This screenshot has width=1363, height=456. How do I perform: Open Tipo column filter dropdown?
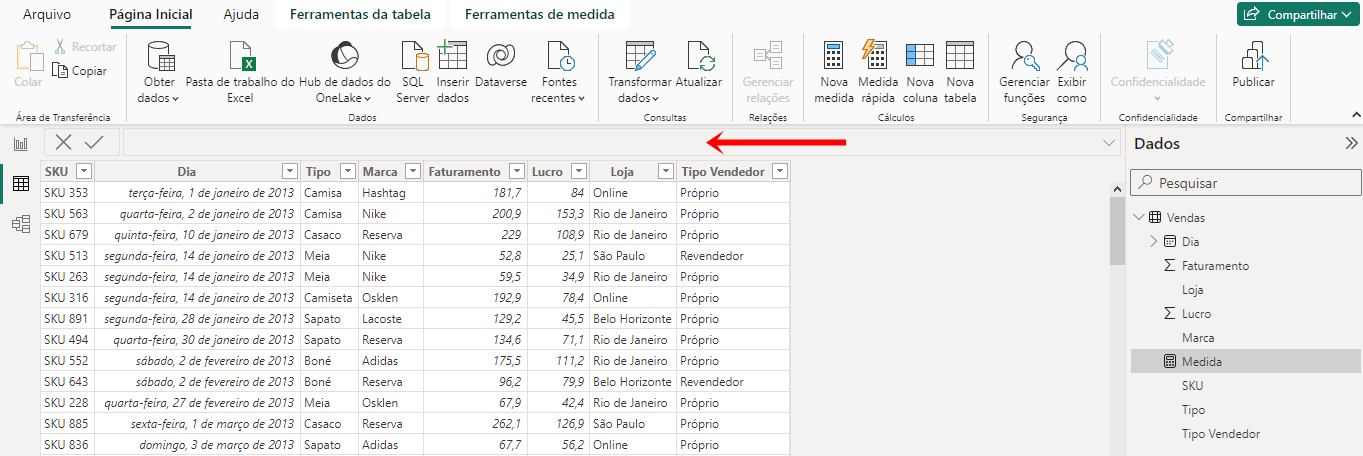348,171
